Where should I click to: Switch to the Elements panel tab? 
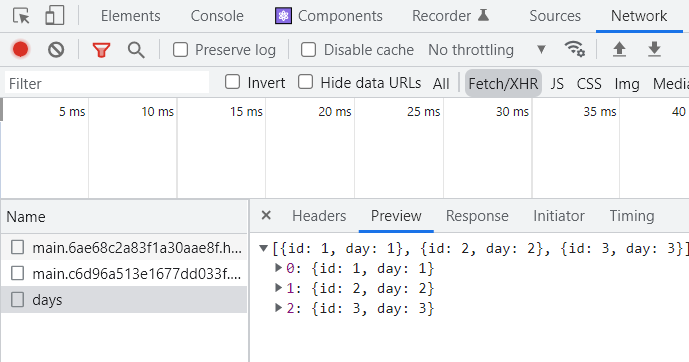click(x=131, y=16)
